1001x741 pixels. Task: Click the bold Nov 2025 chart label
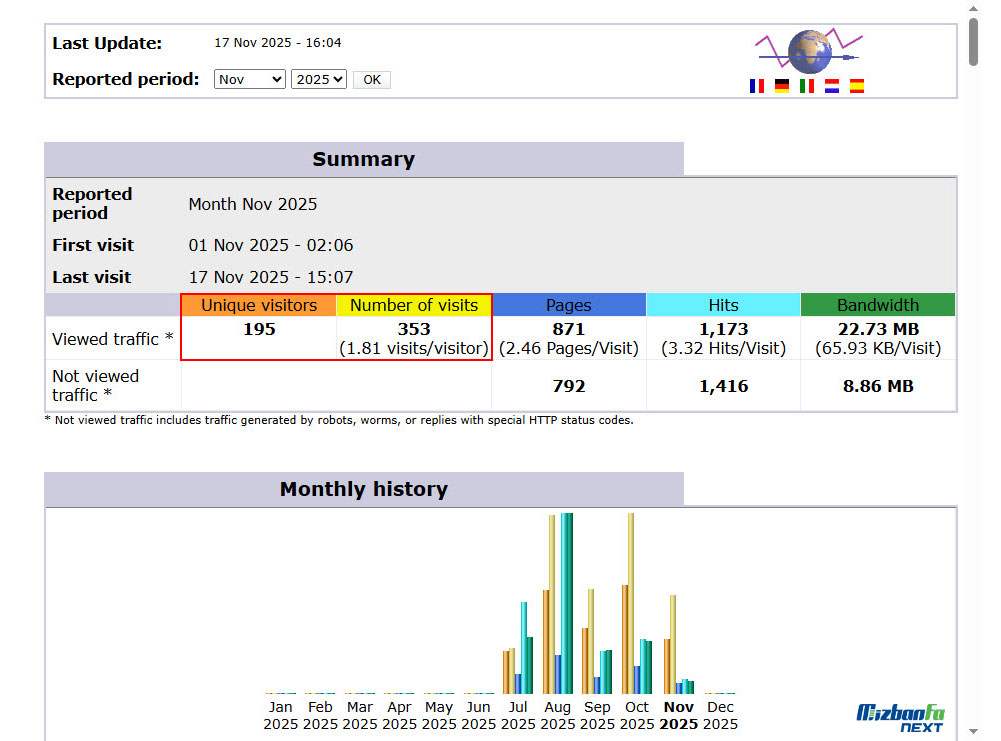tap(678, 715)
